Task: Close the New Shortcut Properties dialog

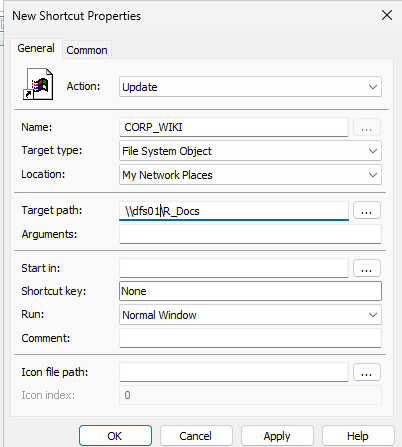Action: pyautogui.click(x=387, y=15)
